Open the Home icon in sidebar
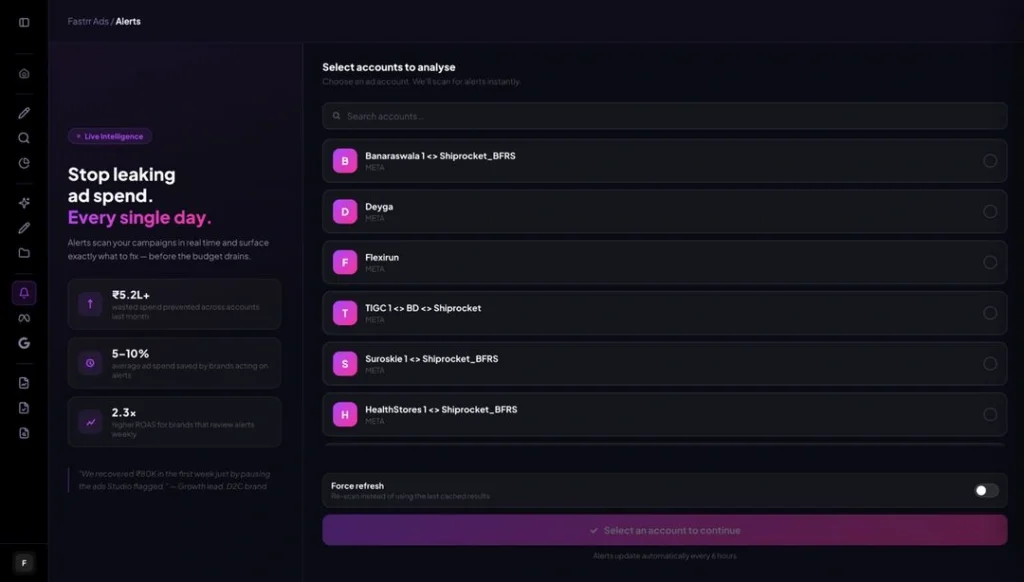This screenshot has height=582, width=1024. point(24,73)
